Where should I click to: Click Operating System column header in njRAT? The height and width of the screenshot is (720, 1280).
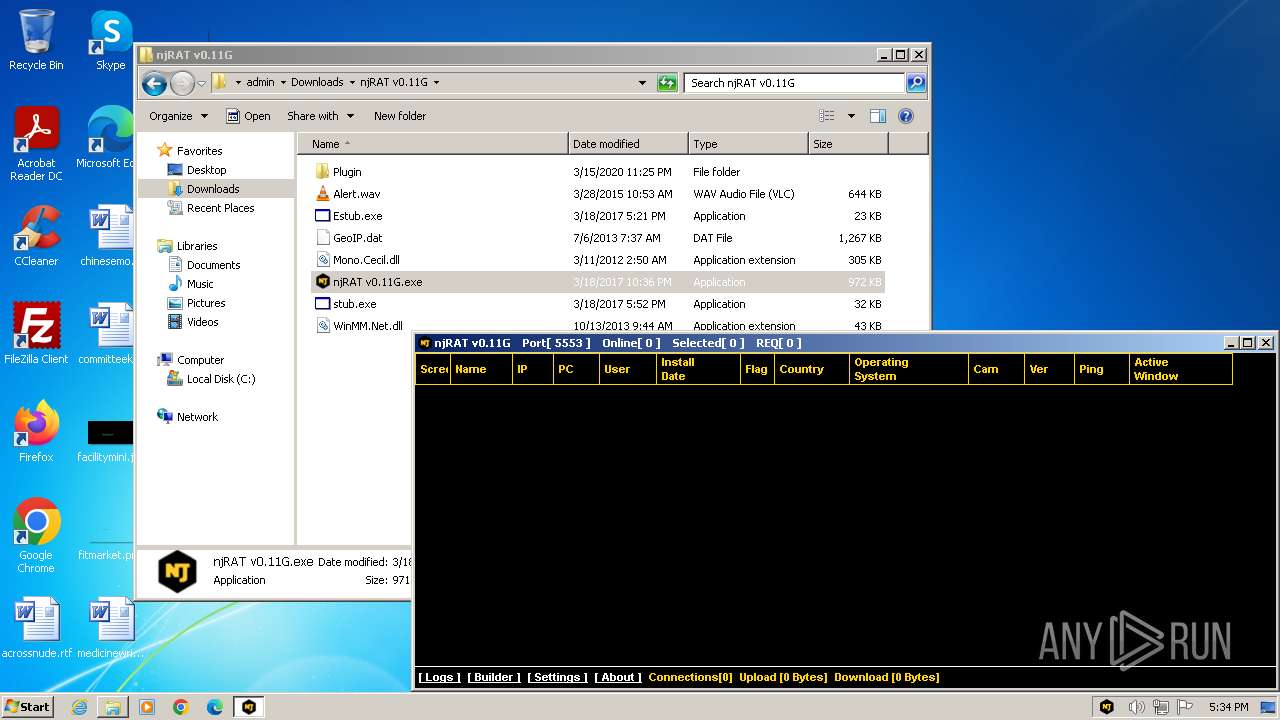tap(909, 369)
